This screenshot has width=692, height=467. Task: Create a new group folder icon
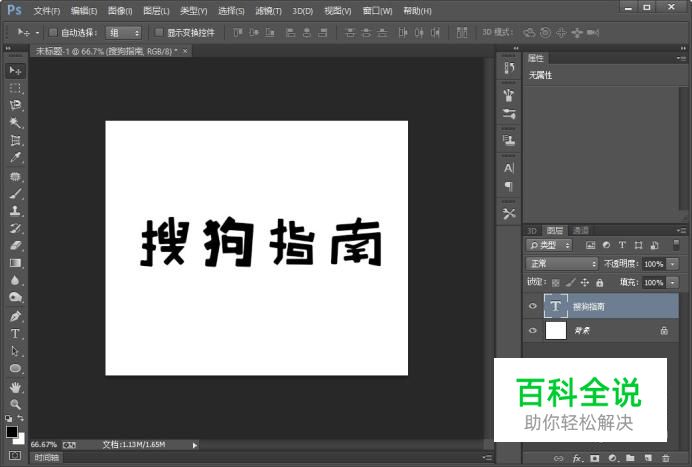coord(630,458)
